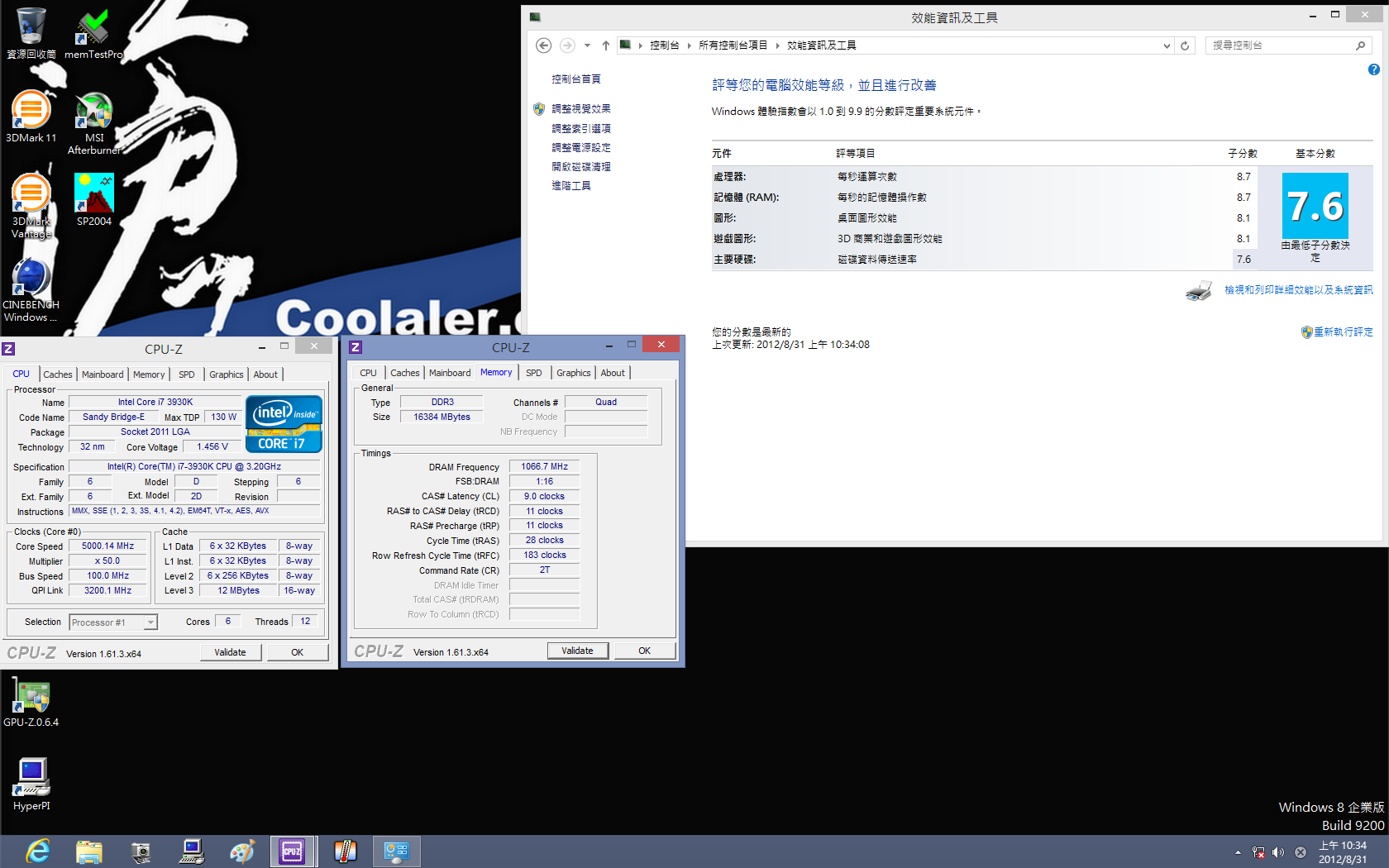Select About tab in left CPU-Z
1389x868 pixels.
coord(265,374)
